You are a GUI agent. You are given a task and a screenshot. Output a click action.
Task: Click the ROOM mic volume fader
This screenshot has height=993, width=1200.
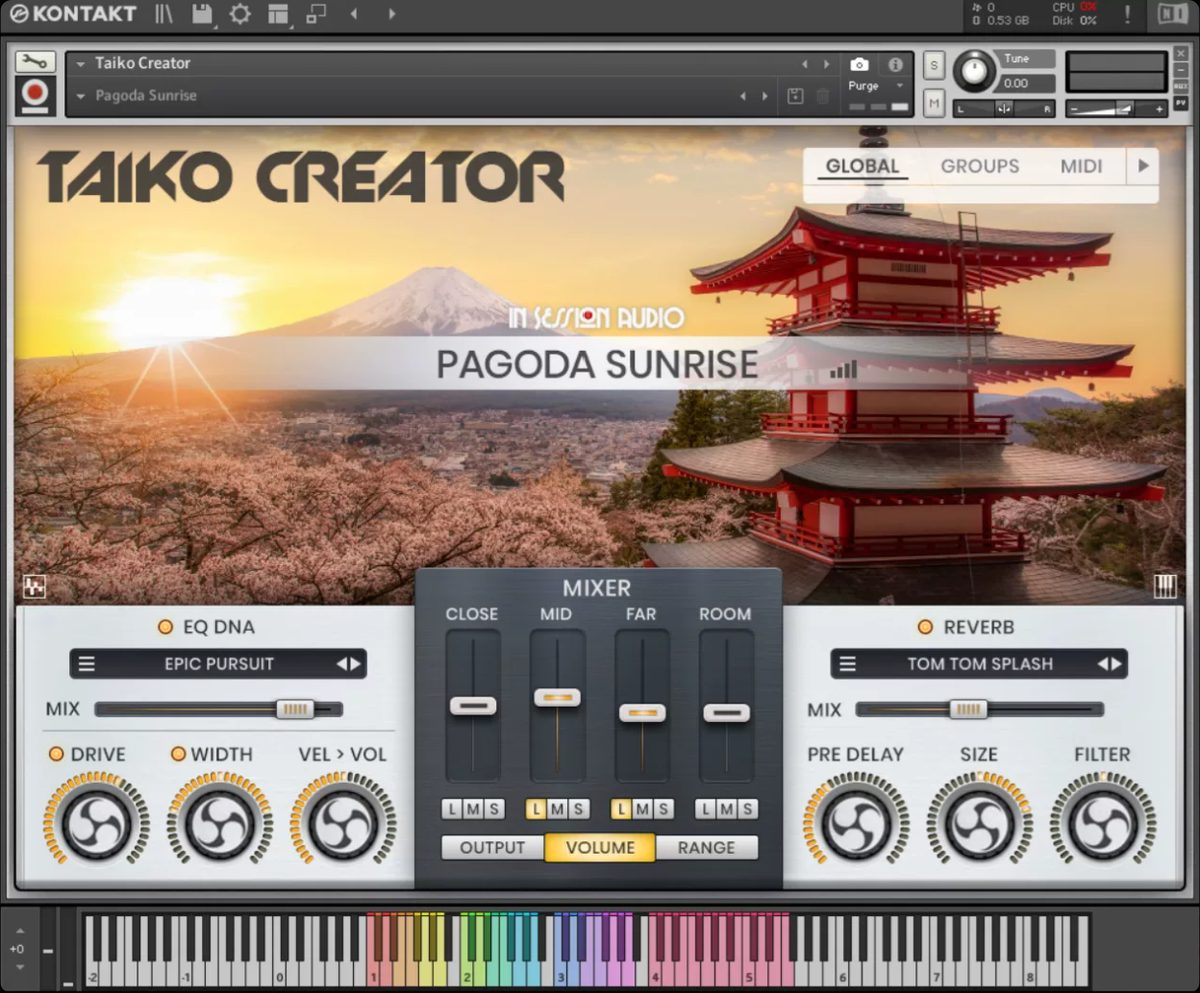point(727,713)
